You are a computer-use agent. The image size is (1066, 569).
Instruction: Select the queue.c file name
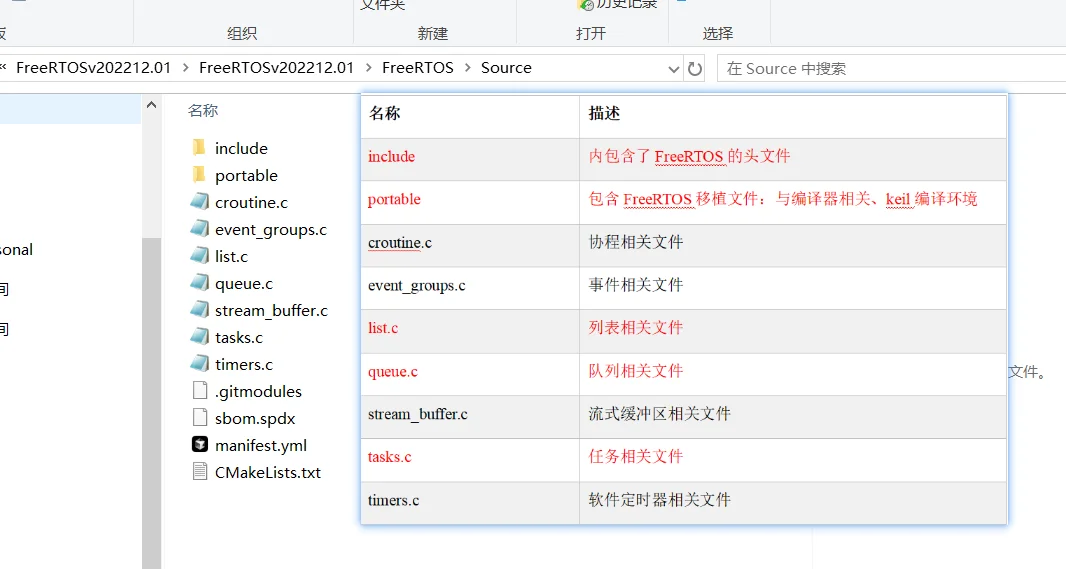(244, 283)
